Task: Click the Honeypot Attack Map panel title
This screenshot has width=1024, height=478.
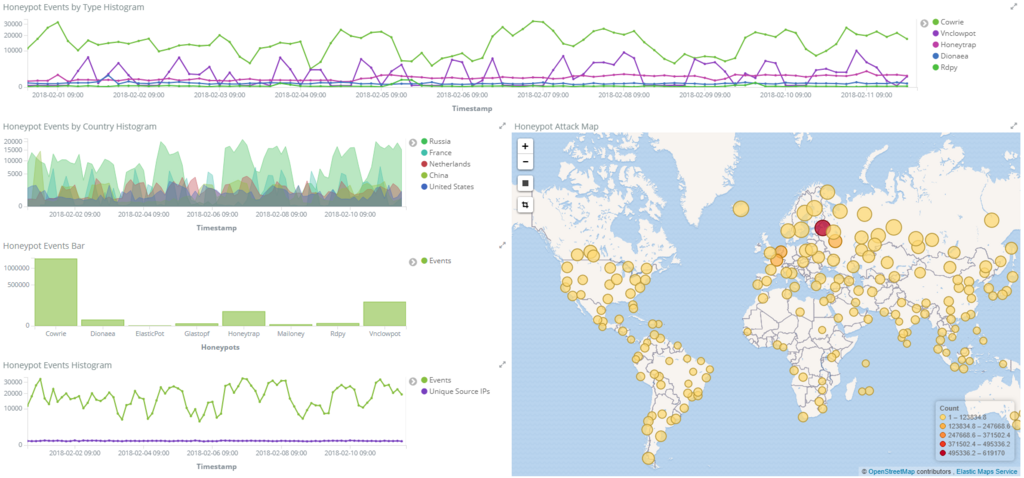Action: [556, 126]
